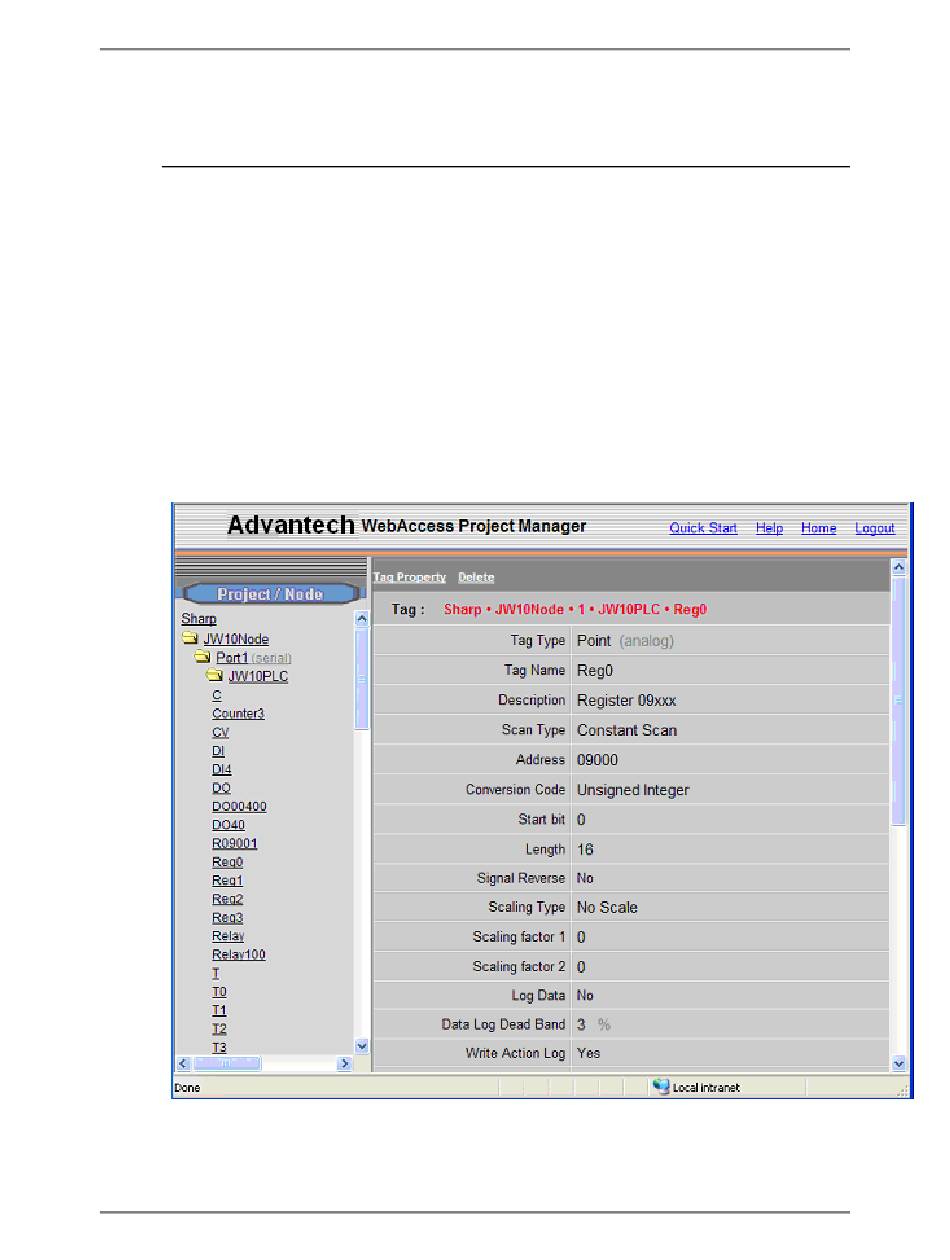Open tag Reg3 in the tree
This screenshot has height=1260, width=950.
(227, 918)
